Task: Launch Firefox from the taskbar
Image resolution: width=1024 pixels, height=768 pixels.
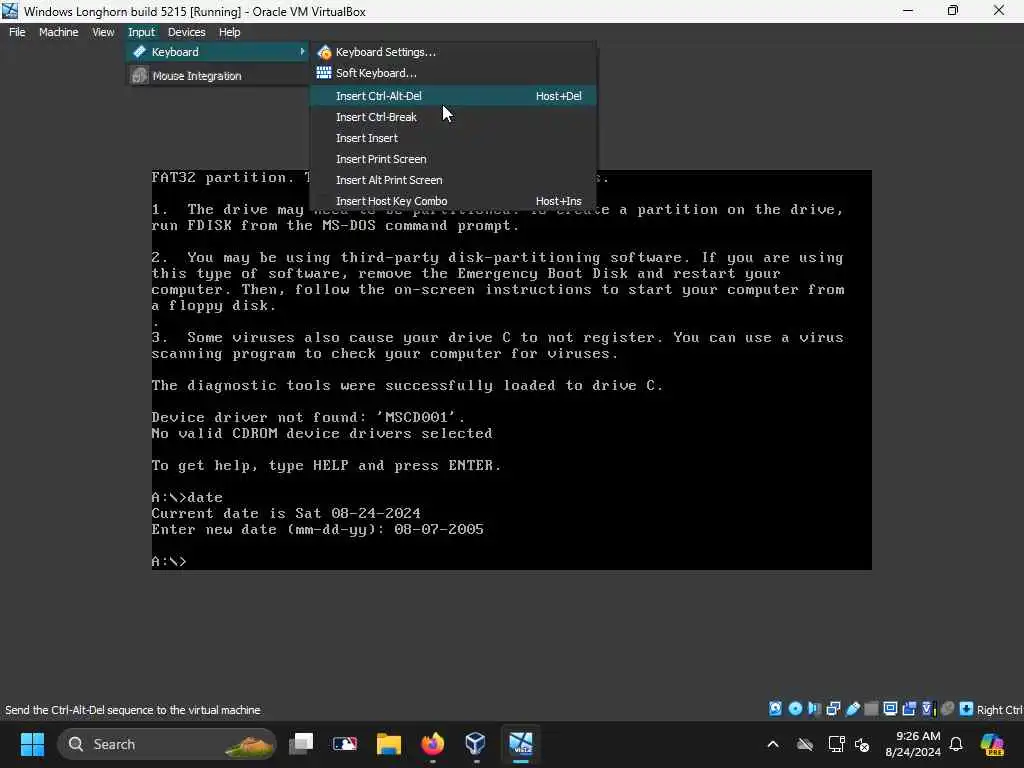Action: coord(432,744)
